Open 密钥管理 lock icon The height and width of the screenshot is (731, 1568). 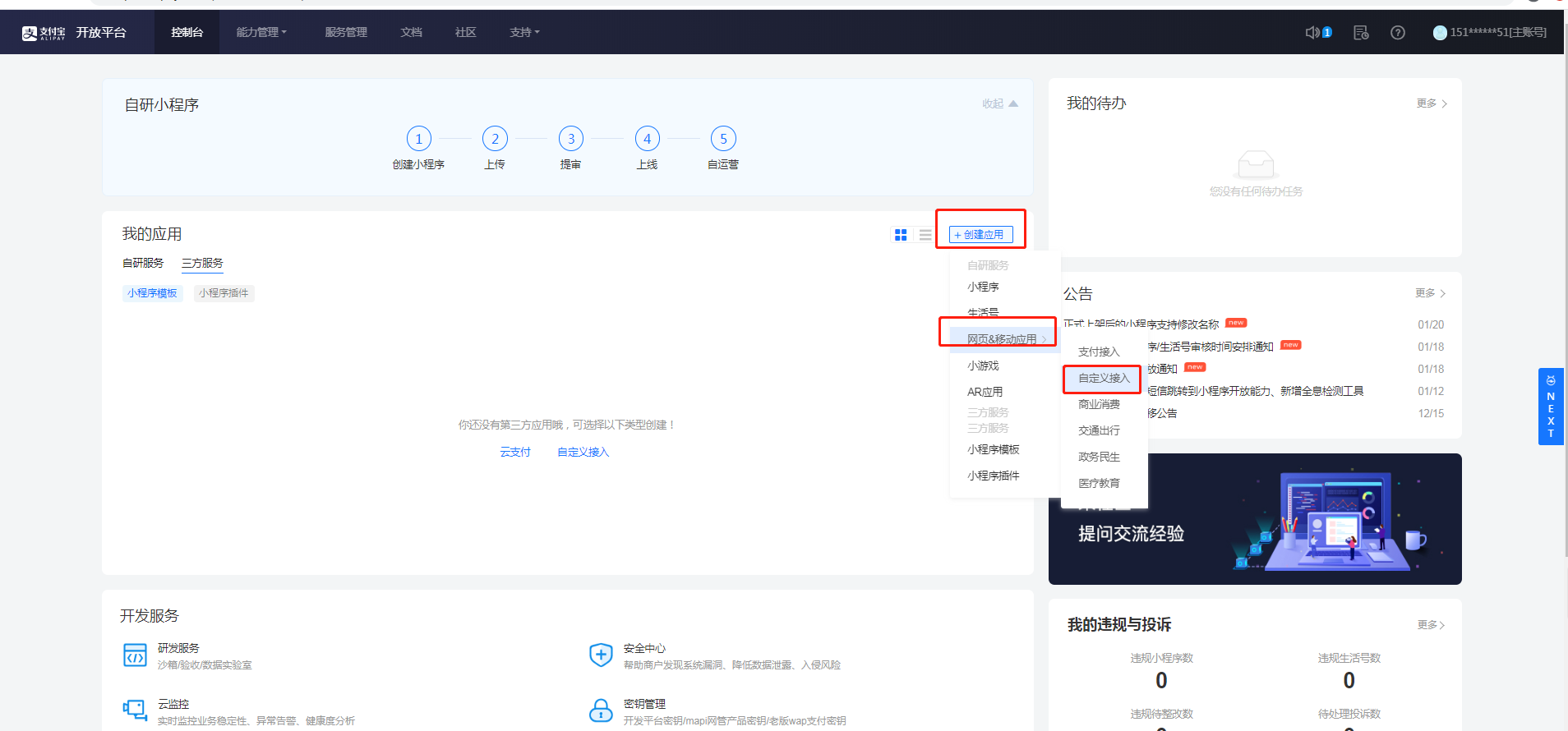[x=601, y=710]
